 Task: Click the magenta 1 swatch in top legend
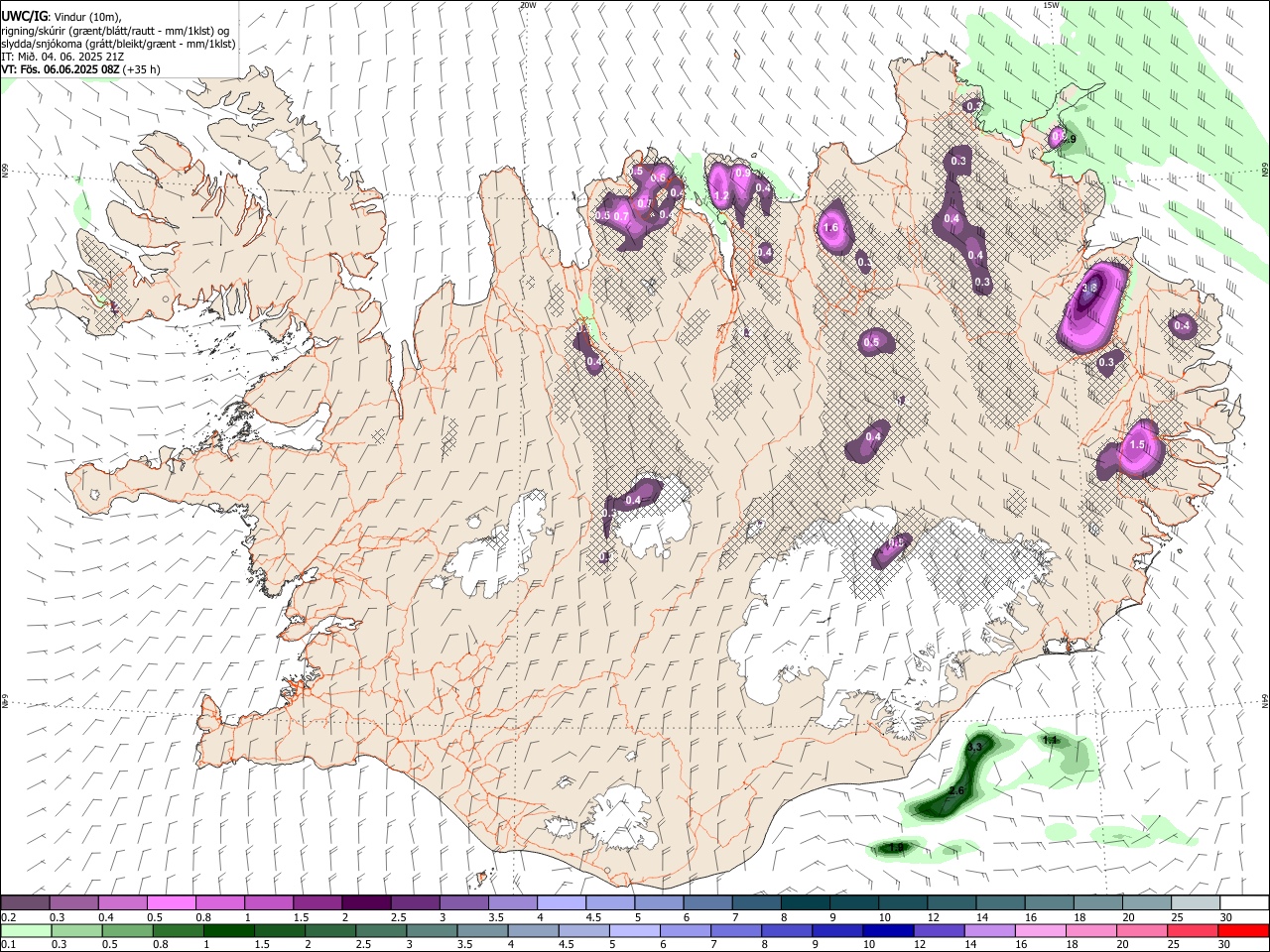pos(269,902)
